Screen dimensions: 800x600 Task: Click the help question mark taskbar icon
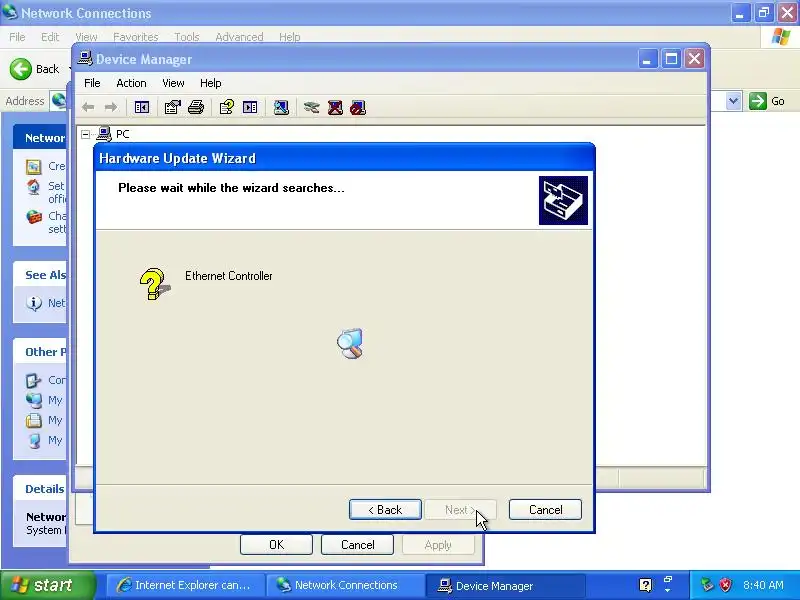pos(645,585)
